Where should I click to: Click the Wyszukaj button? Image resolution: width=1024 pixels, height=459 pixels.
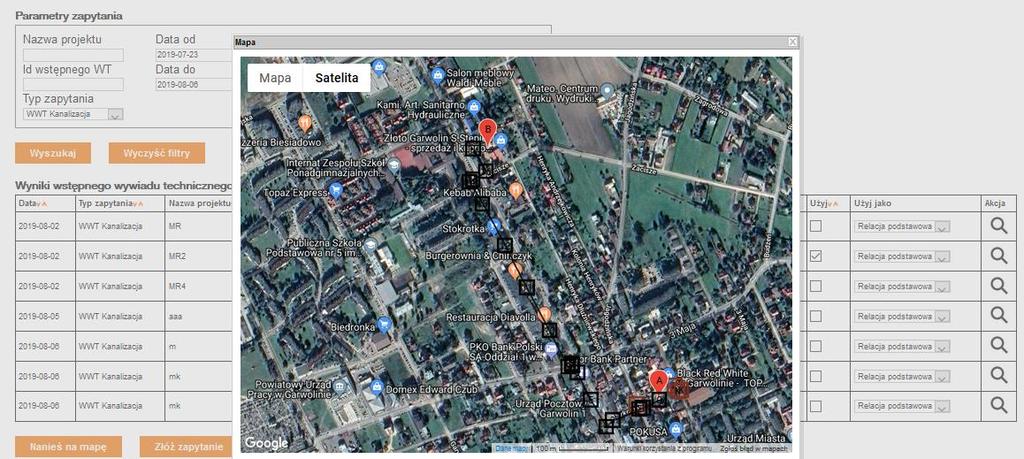pos(53,153)
